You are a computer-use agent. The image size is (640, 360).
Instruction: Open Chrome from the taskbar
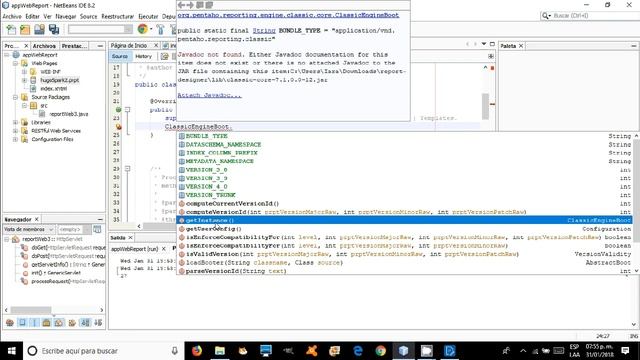click(x=381, y=351)
